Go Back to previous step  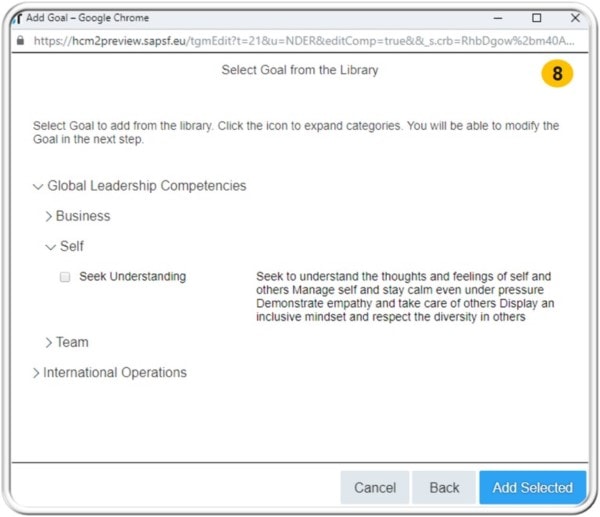click(x=444, y=488)
